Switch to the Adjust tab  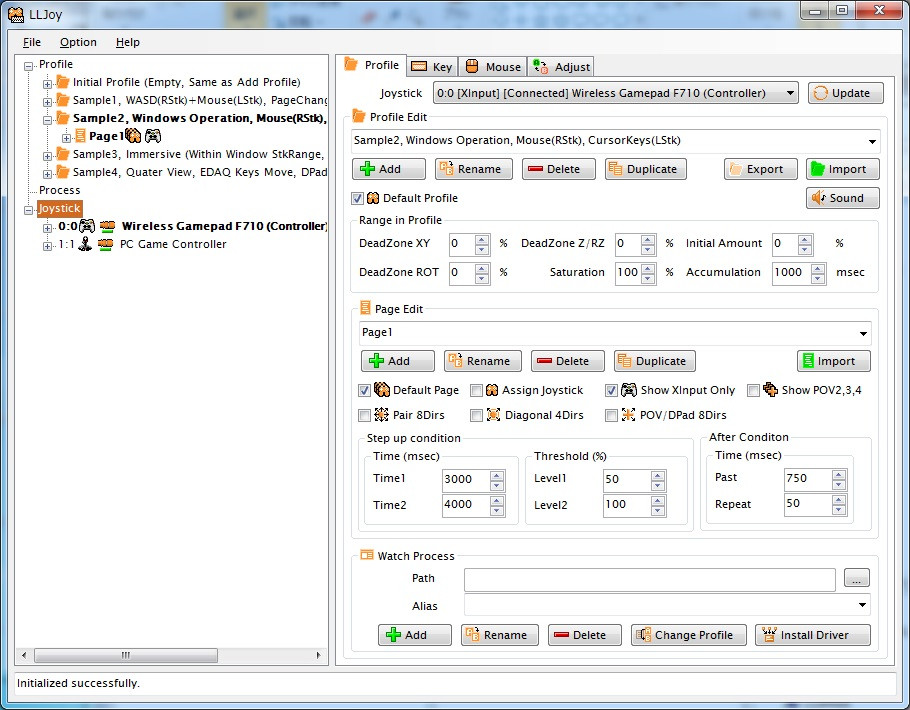[561, 67]
